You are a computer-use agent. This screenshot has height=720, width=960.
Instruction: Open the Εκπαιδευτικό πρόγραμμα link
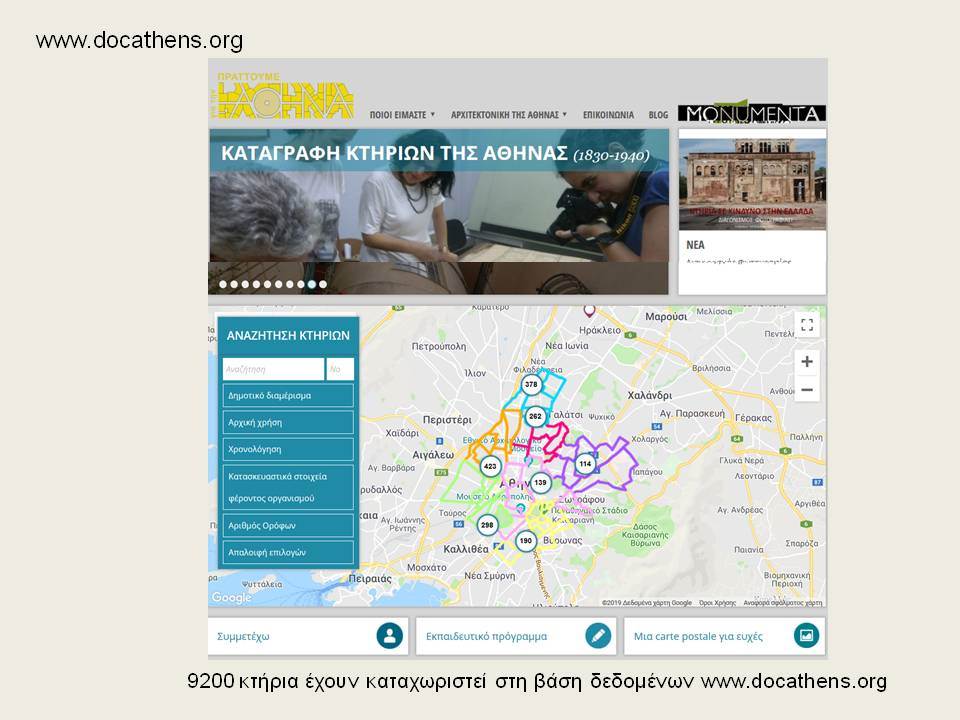(486, 636)
